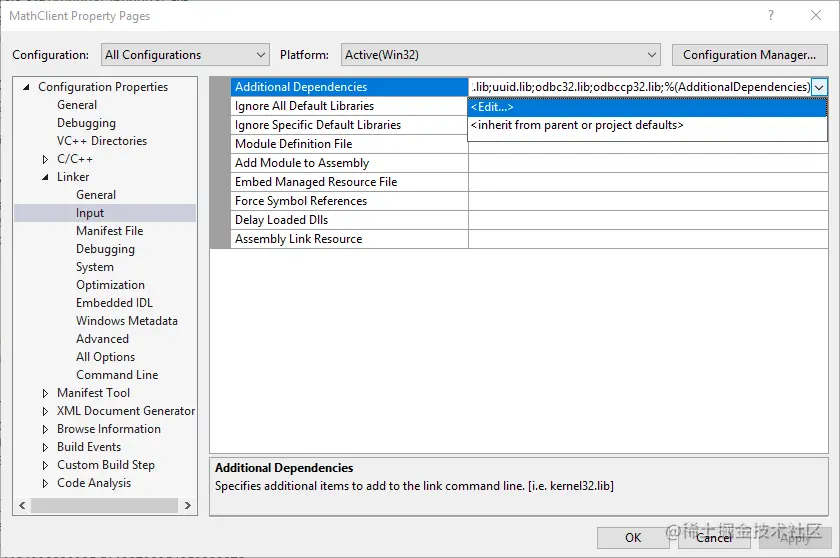
Task: Click the tree scrollbar right arrow
Action: coord(188,506)
